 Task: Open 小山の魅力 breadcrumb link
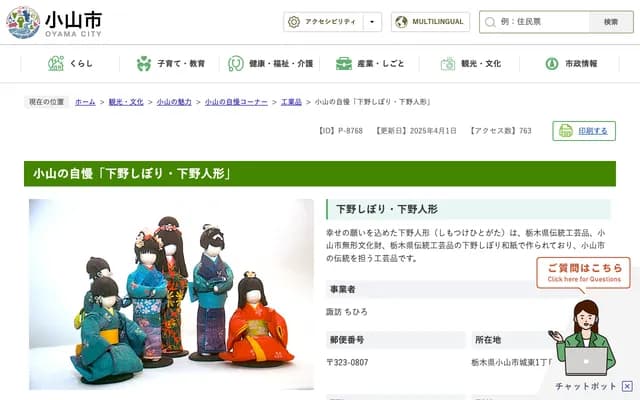174,102
